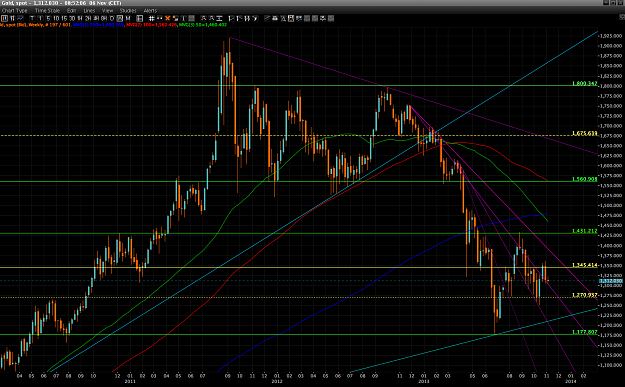The image size is (625, 387).
Task: Switch to Monthly (M) interval
Action: click(128, 18)
